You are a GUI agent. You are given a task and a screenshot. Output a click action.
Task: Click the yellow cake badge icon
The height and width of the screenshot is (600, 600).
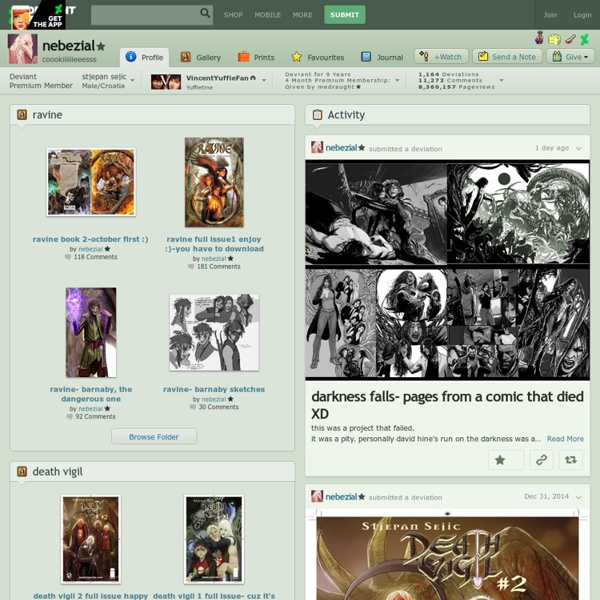554,39
